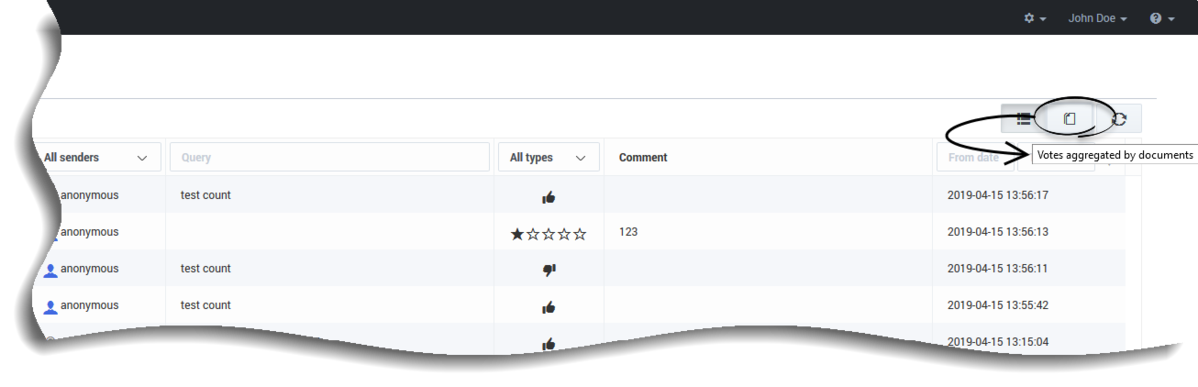The image size is (1198, 387).
Task: Click the Query filter field
Action: (x=329, y=157)
